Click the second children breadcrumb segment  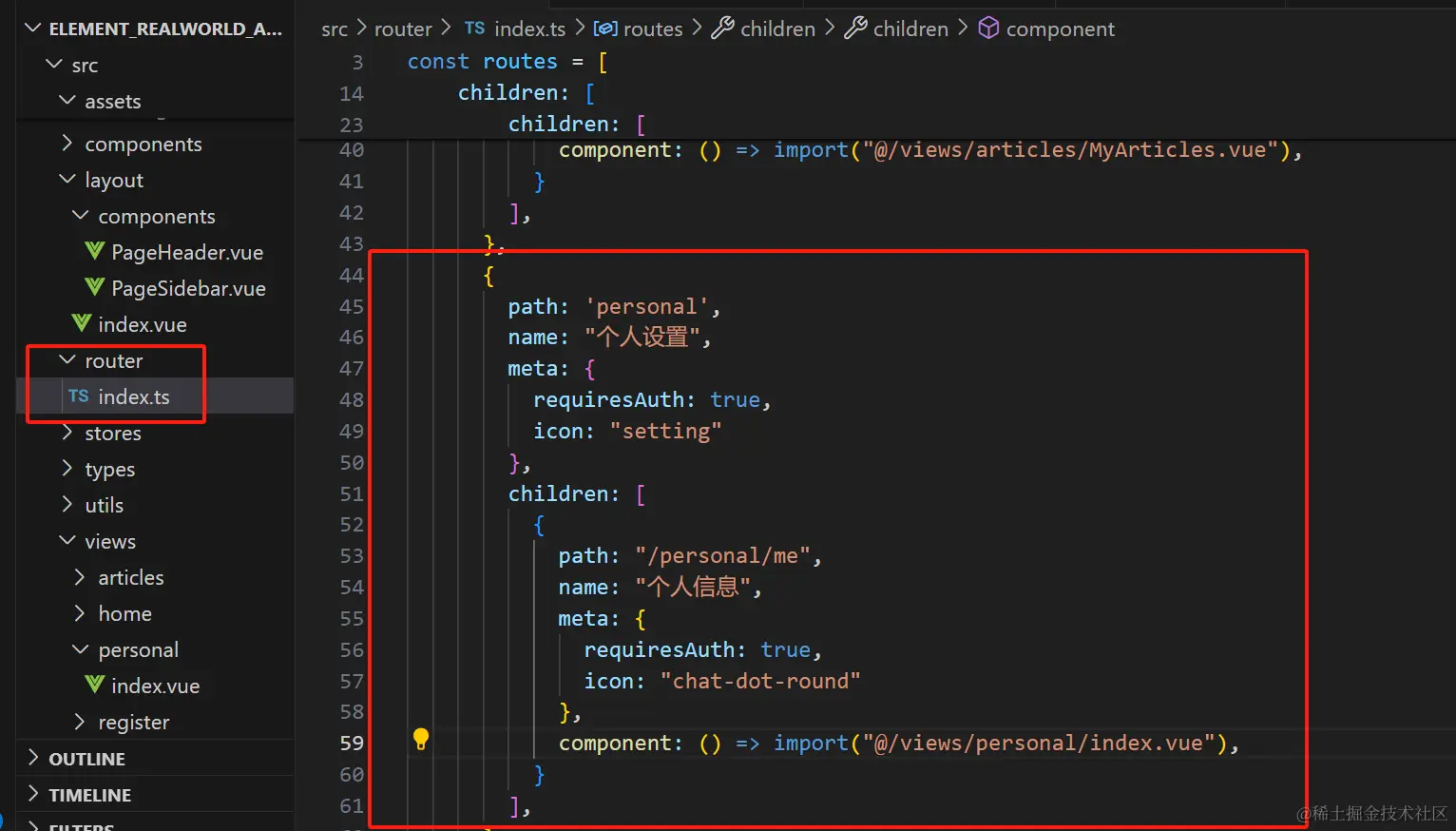pyautogui.click(x=910, y=29)
